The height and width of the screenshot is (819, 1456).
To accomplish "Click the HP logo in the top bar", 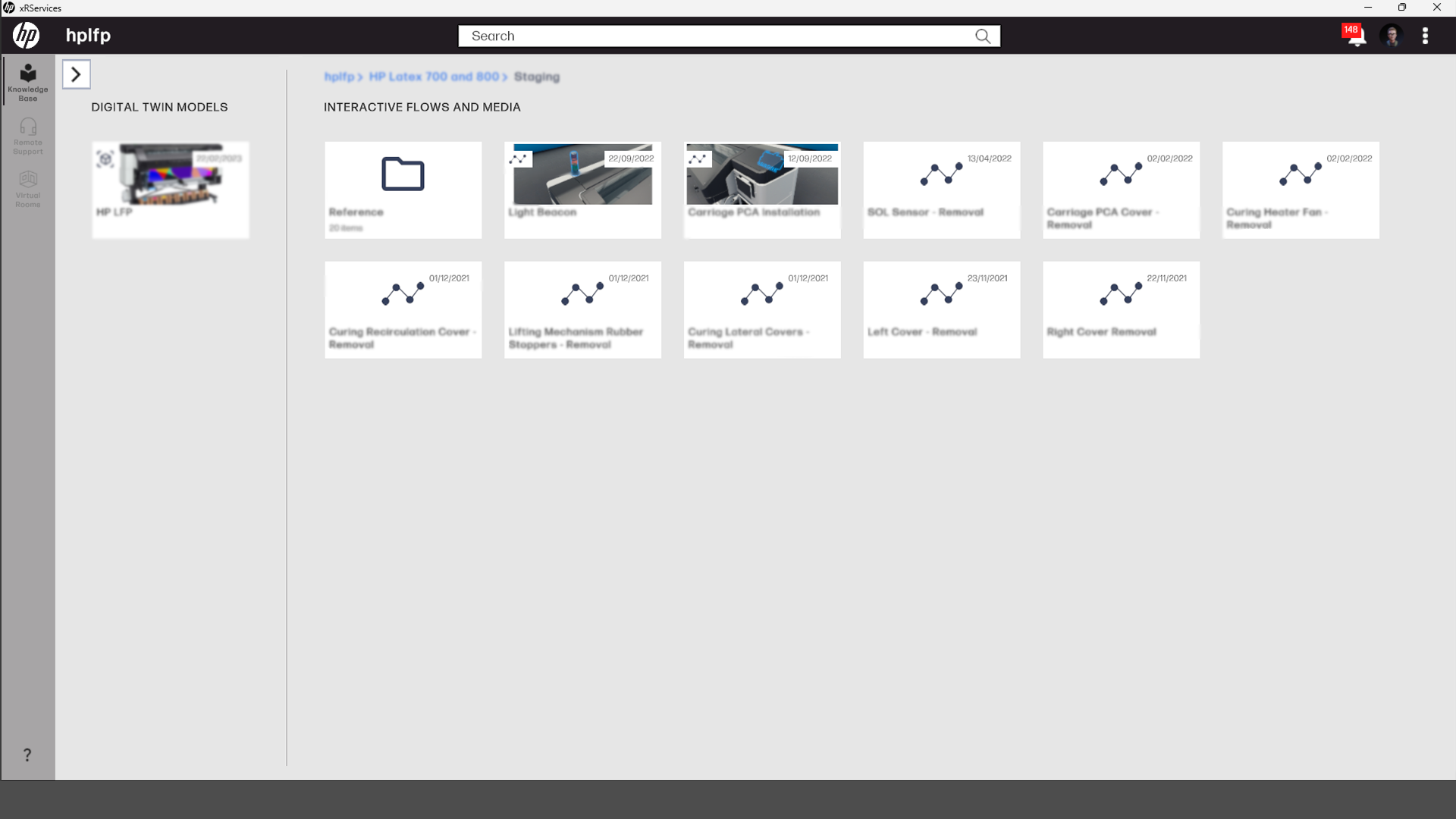I will (25, 35).
